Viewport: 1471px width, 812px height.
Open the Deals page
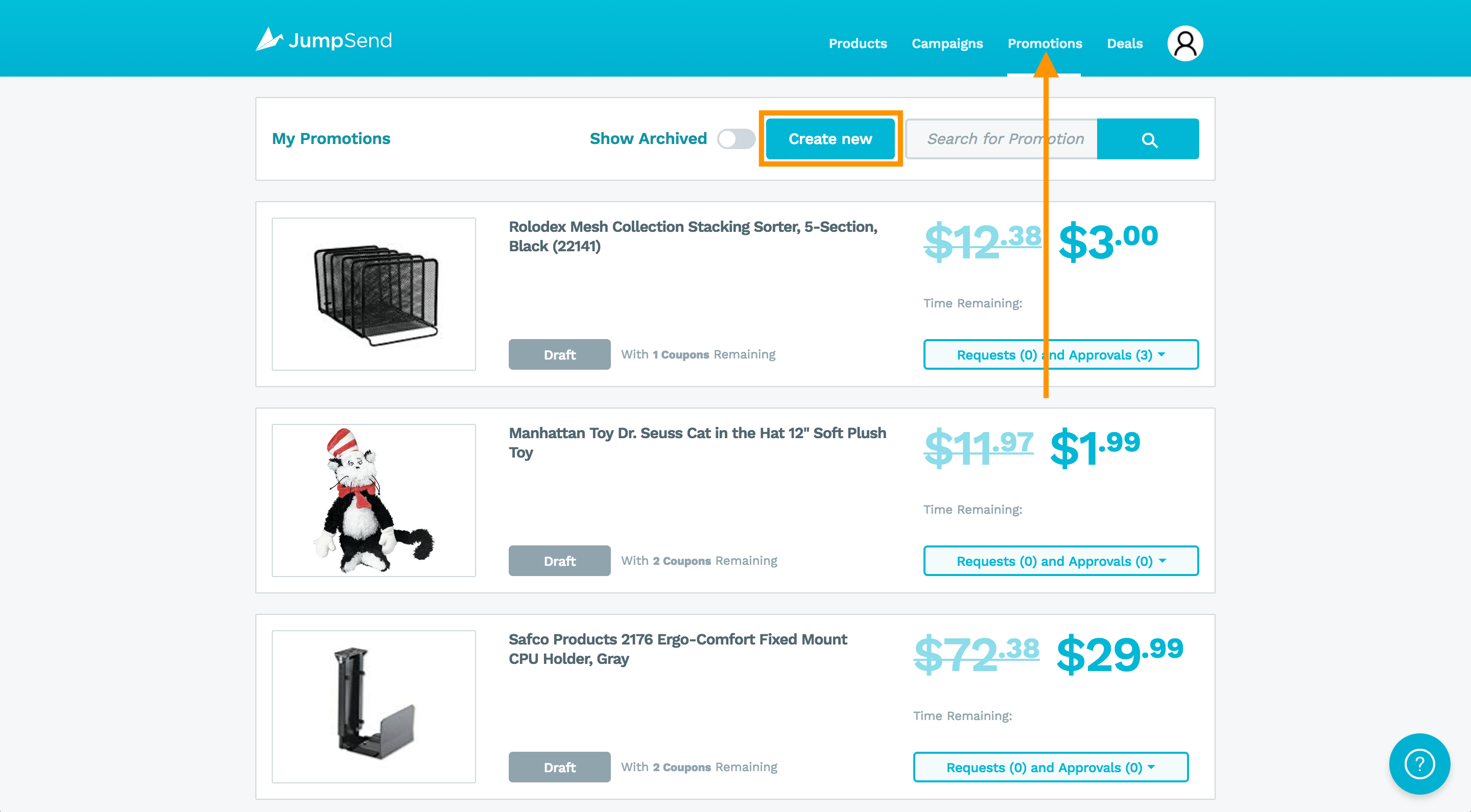coord(1124,43)
